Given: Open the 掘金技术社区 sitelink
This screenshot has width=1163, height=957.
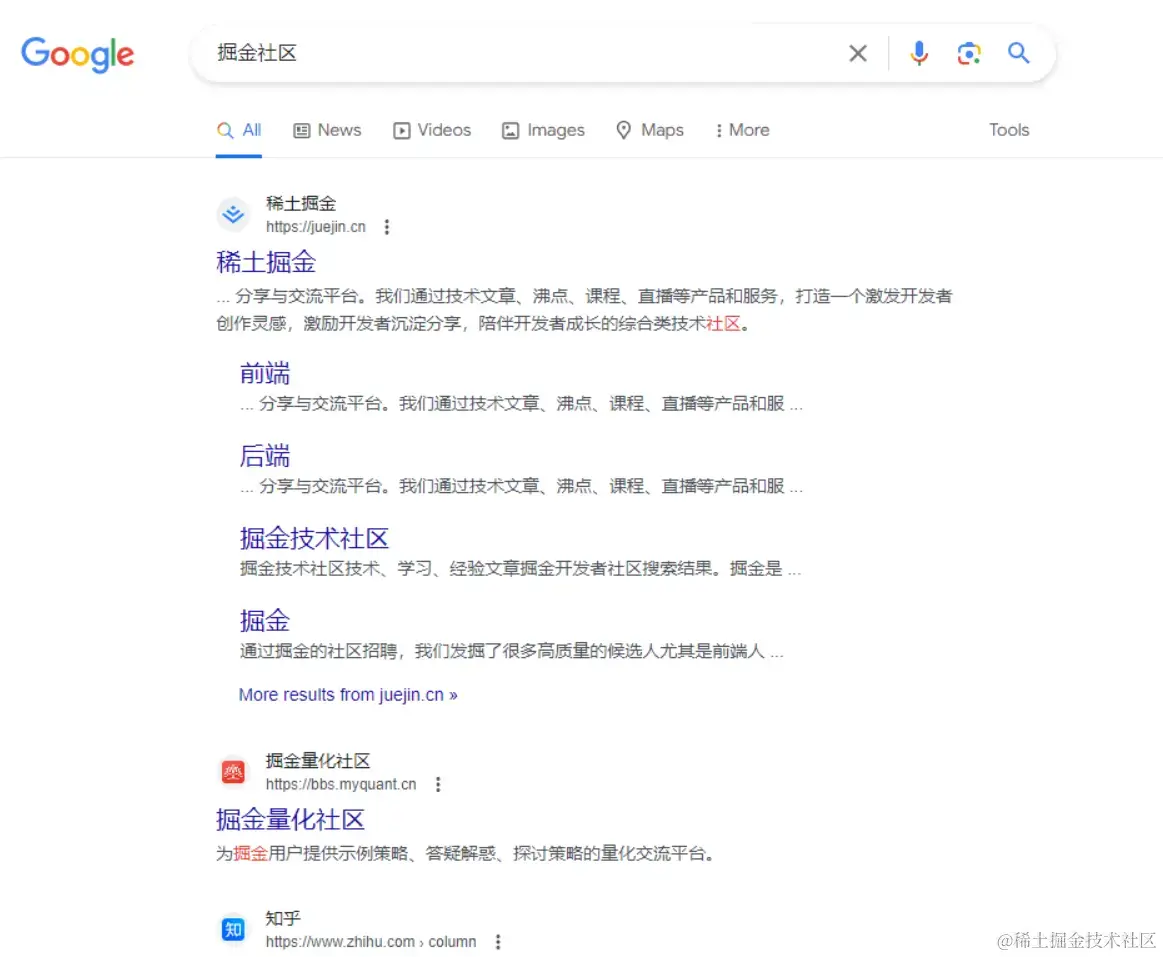Looking at the screenshot, I should coord(314,539).
